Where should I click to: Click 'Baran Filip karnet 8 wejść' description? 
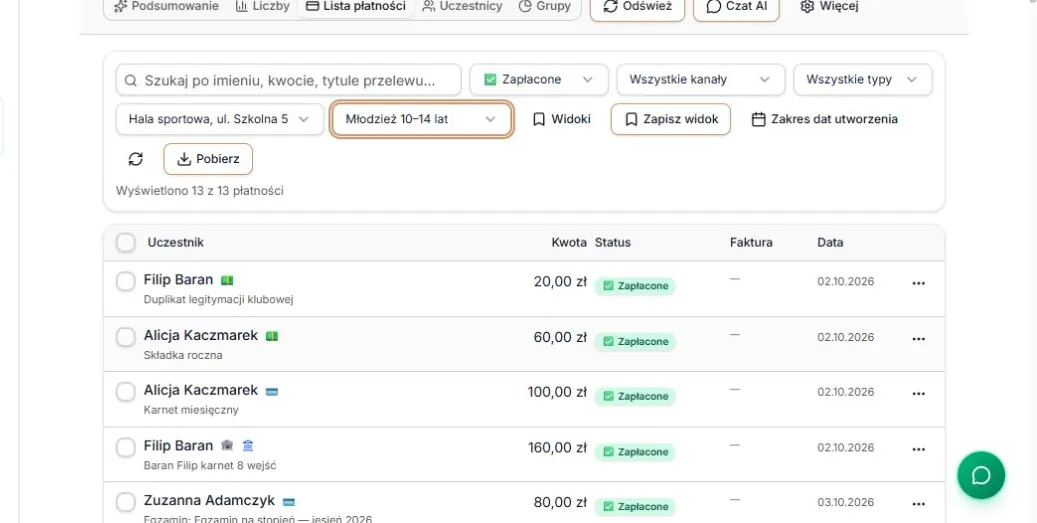[x=210, y=465]
